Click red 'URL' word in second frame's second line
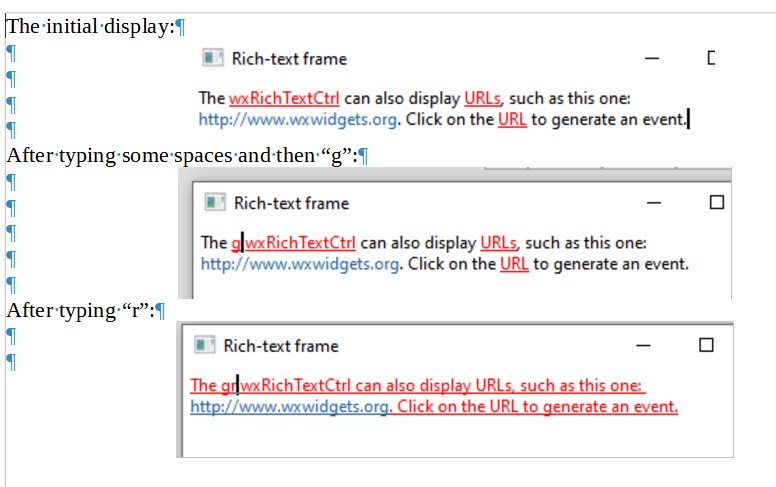 (x=514, y=264)
